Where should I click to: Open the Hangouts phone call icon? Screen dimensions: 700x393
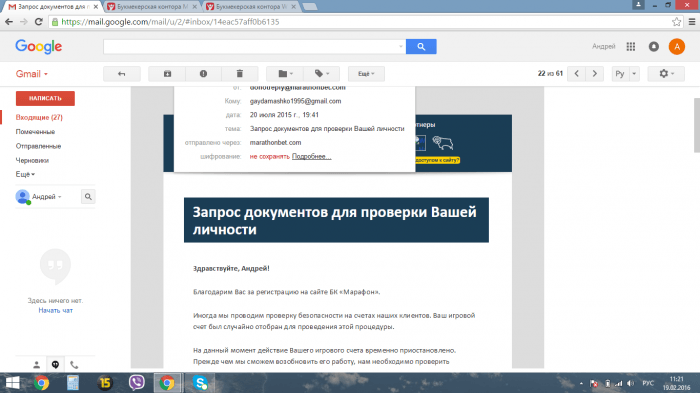point(74,365)
